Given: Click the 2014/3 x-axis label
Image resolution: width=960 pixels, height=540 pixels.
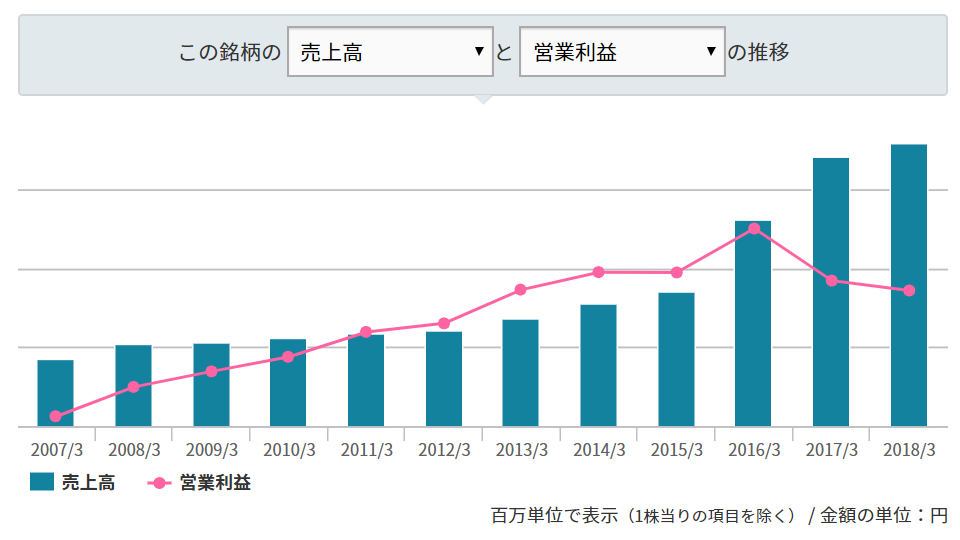Looking at the screenshot, I should [x=599, y=450].
